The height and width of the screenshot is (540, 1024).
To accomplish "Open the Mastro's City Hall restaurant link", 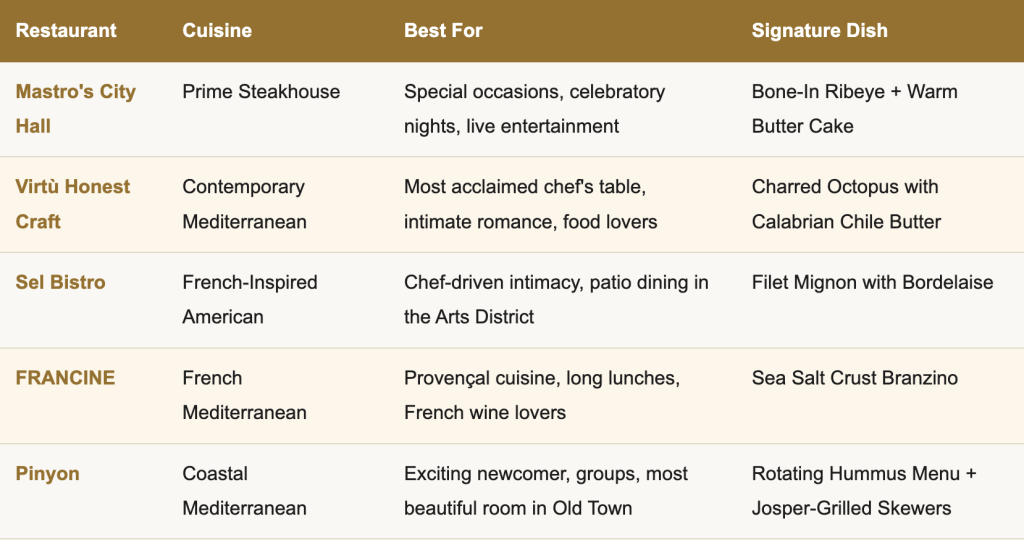I will point(75,92).
